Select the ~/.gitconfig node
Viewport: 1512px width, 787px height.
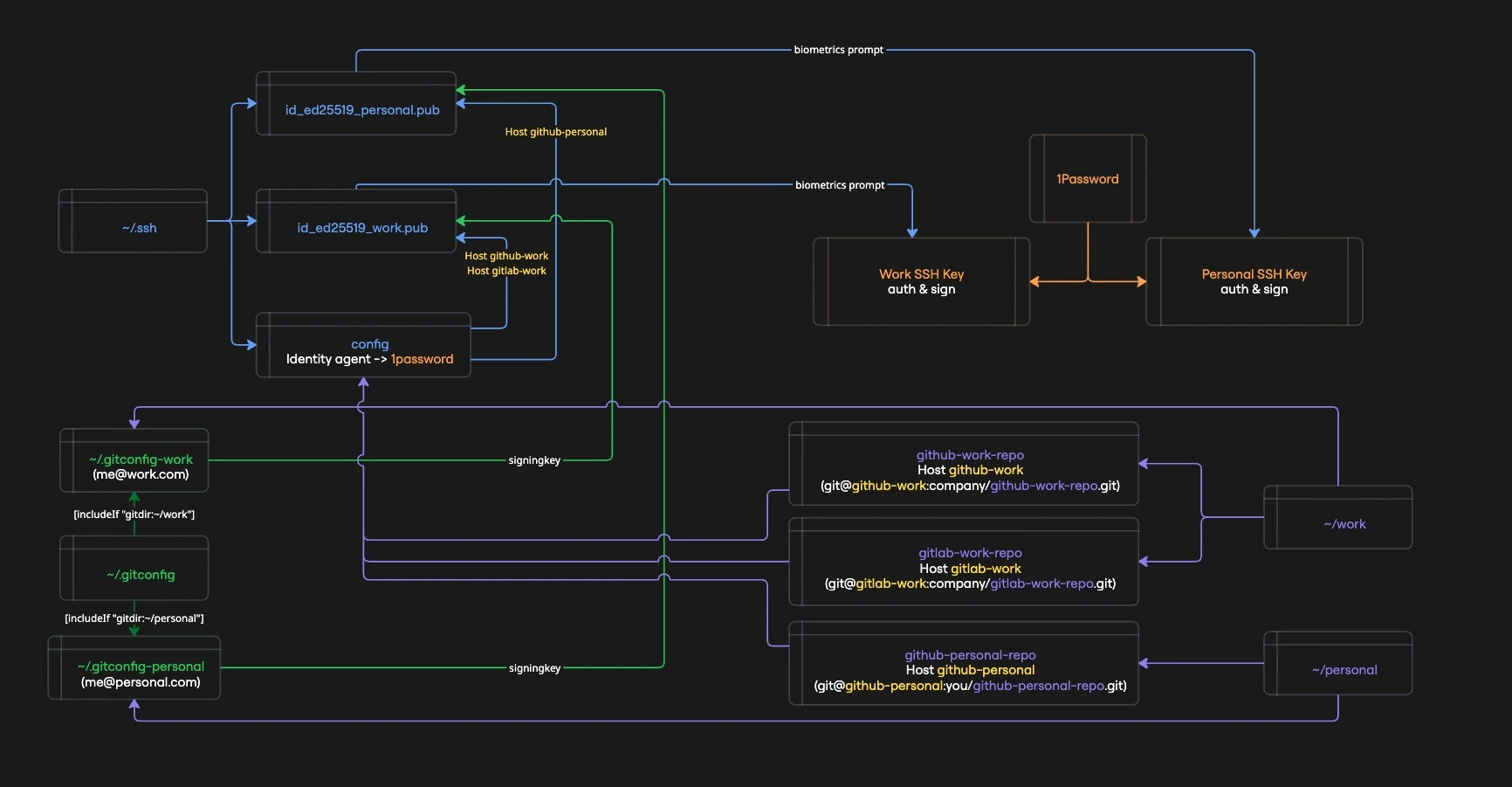134,568
